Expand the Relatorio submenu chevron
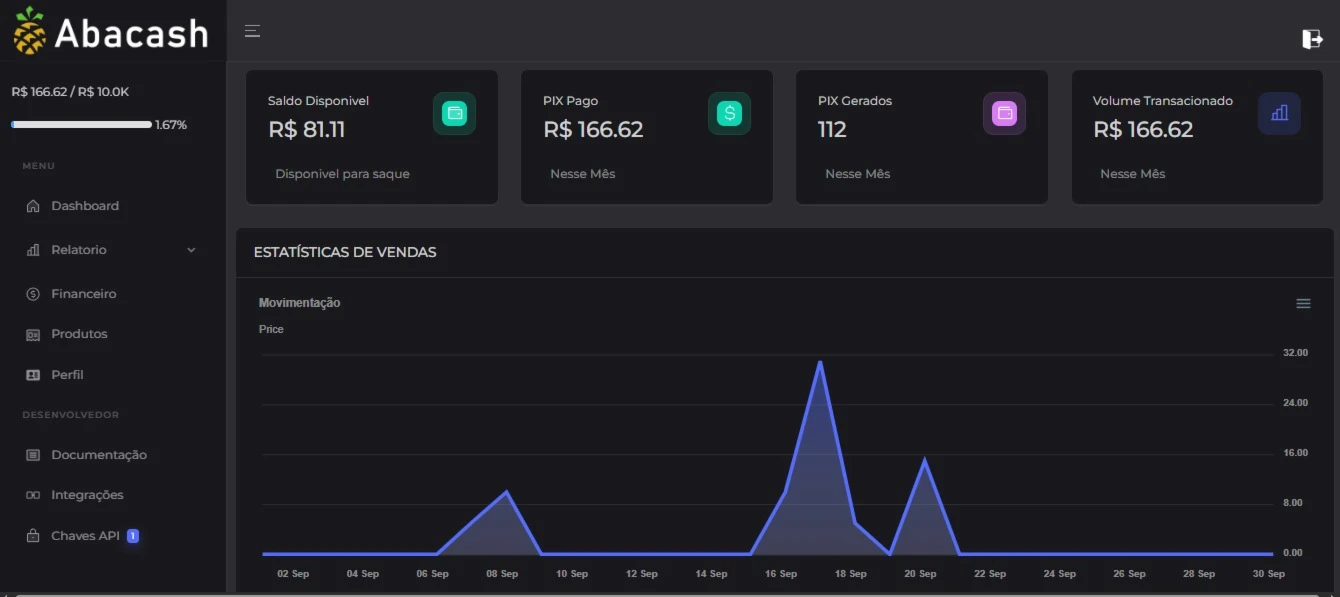Viewport: 1340px width, 597px height. pos(191,250)
